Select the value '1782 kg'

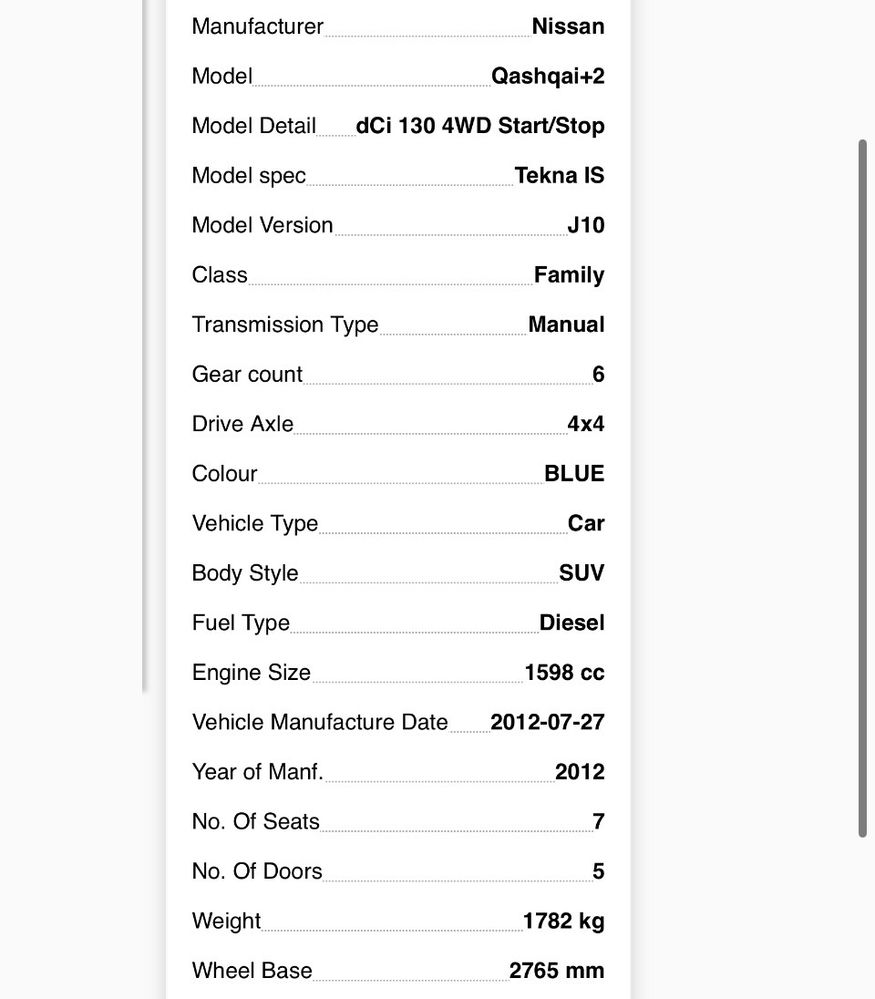(563, 921)
